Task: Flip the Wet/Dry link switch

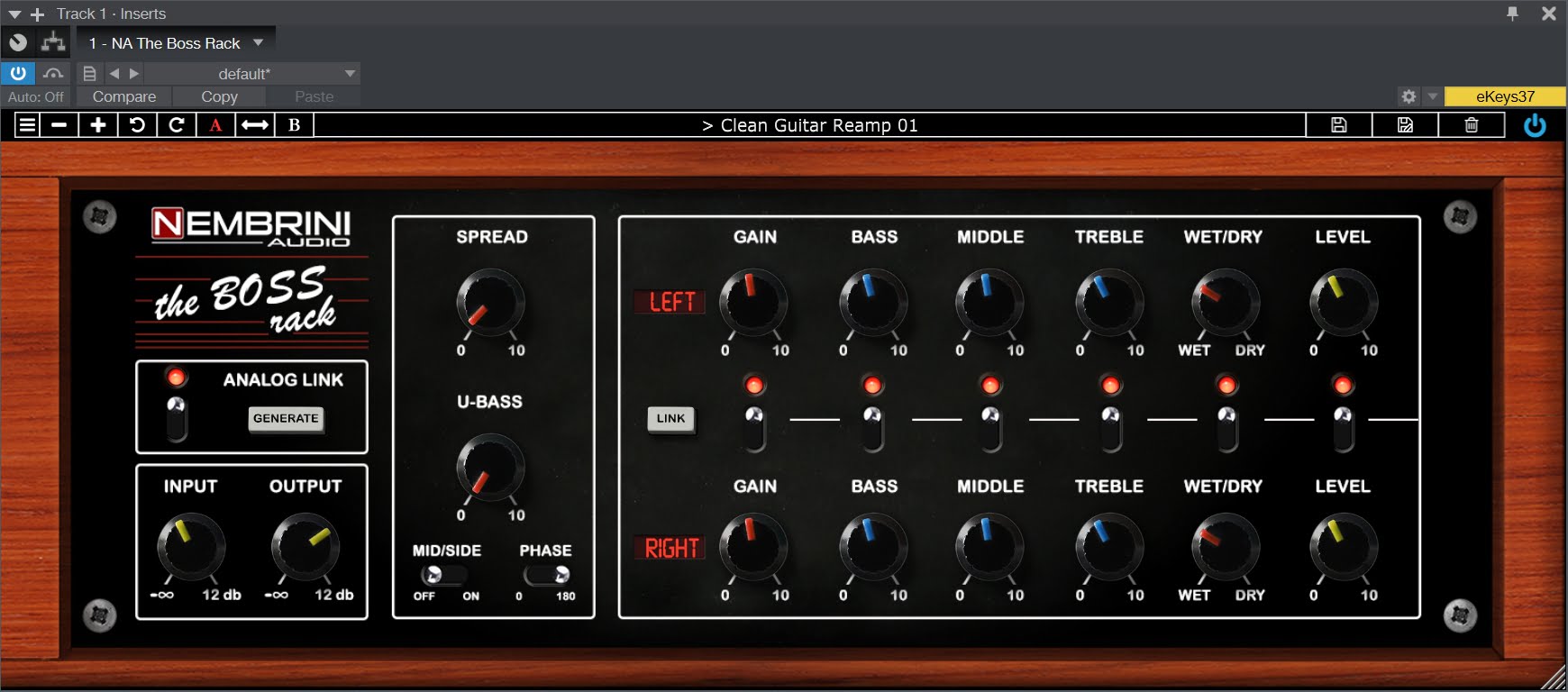Action: [x=1226, y=428]
